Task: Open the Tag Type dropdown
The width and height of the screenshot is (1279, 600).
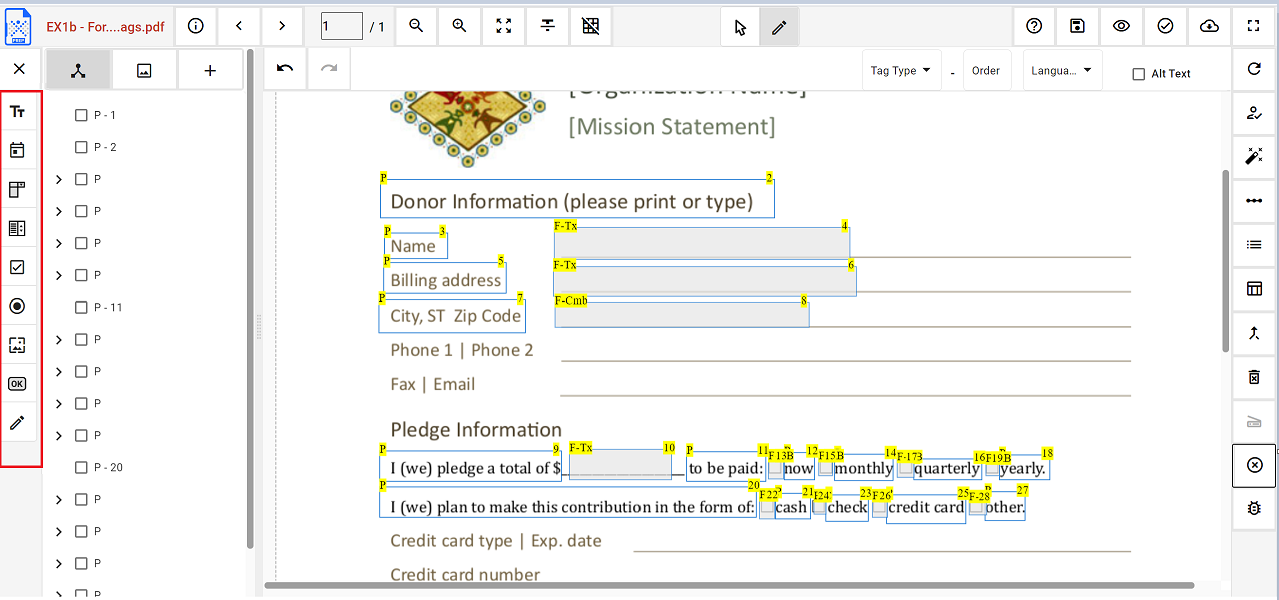Action: (x=900, y=71)
